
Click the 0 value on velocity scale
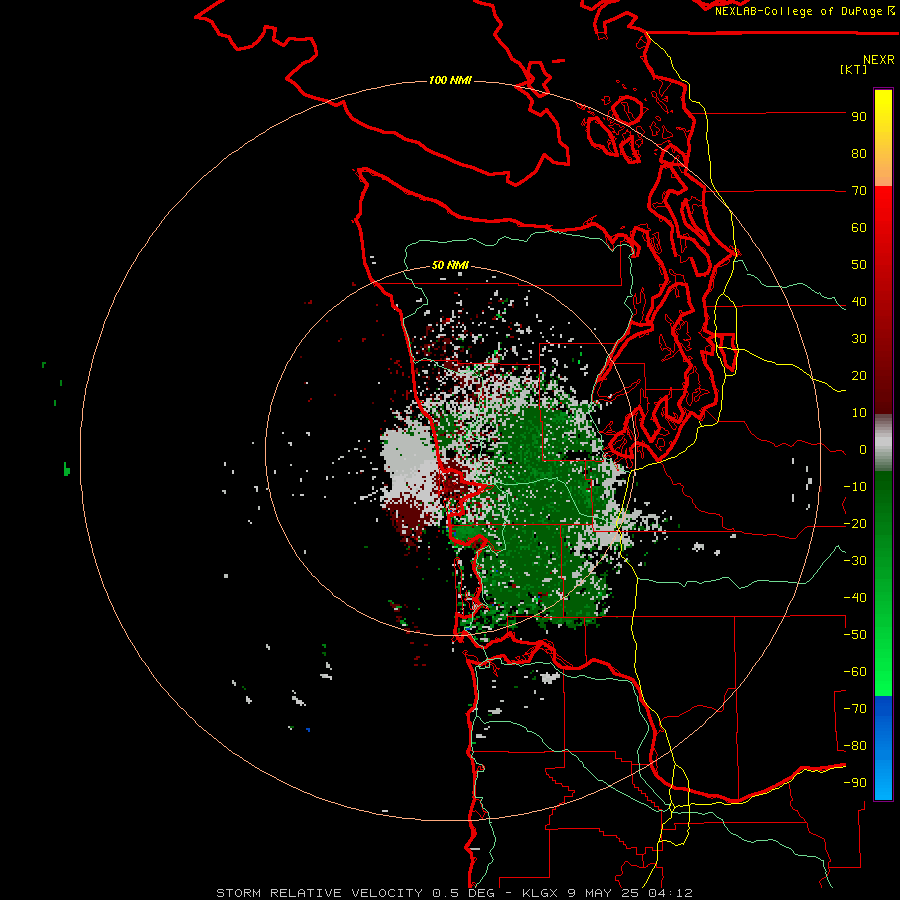point(863,450)
